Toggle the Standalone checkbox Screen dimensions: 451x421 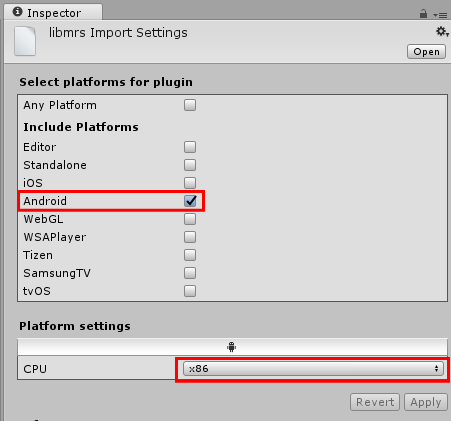coord(190,165)
